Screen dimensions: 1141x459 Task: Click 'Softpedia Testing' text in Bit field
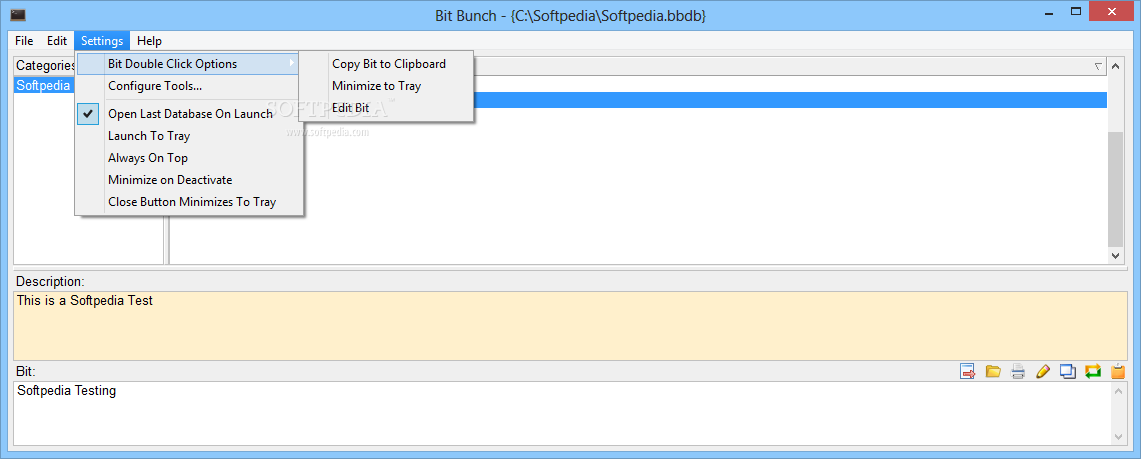click(66, 391)
